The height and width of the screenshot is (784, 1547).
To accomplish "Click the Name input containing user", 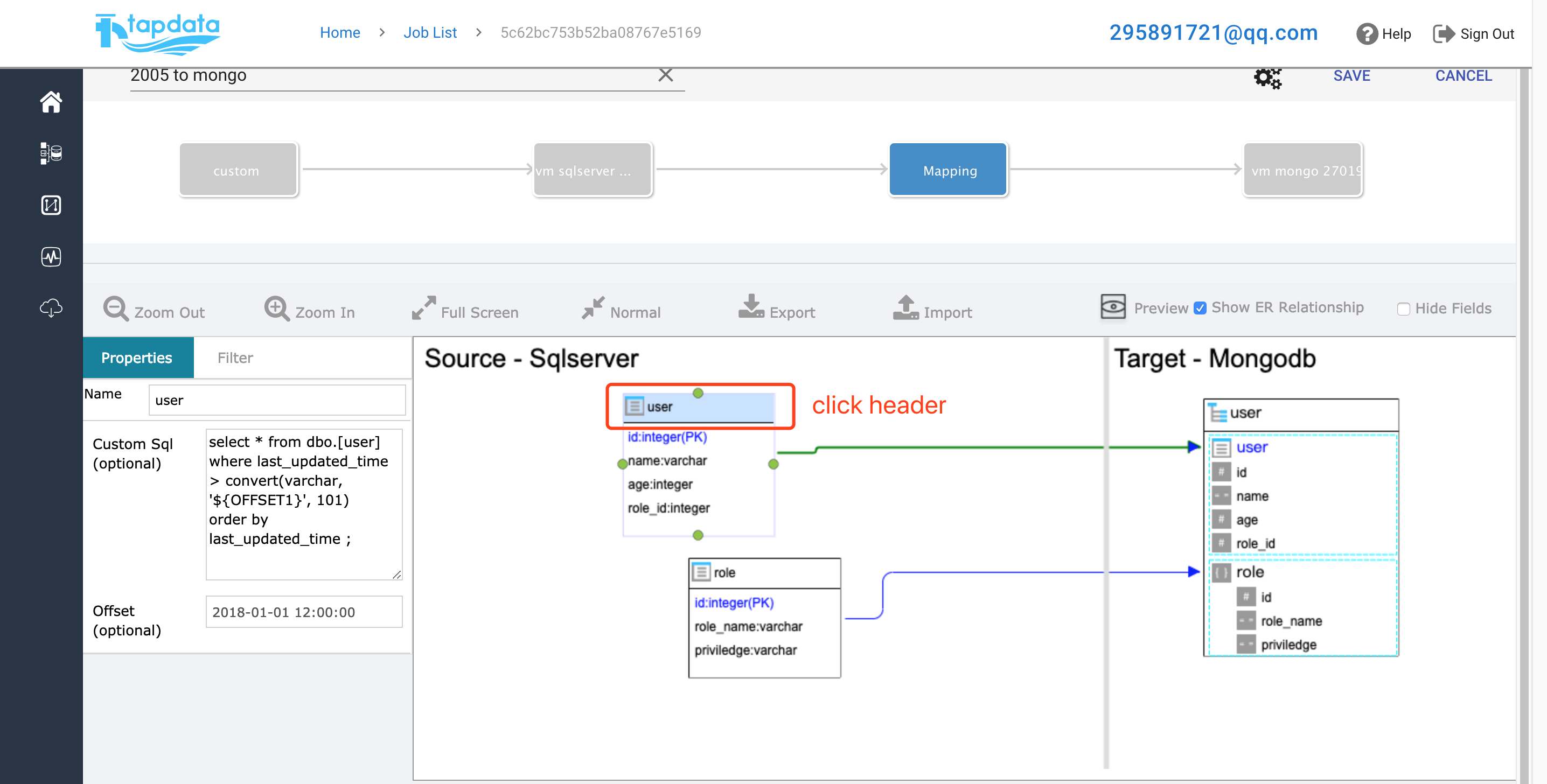I will click(x=277, y=401).
